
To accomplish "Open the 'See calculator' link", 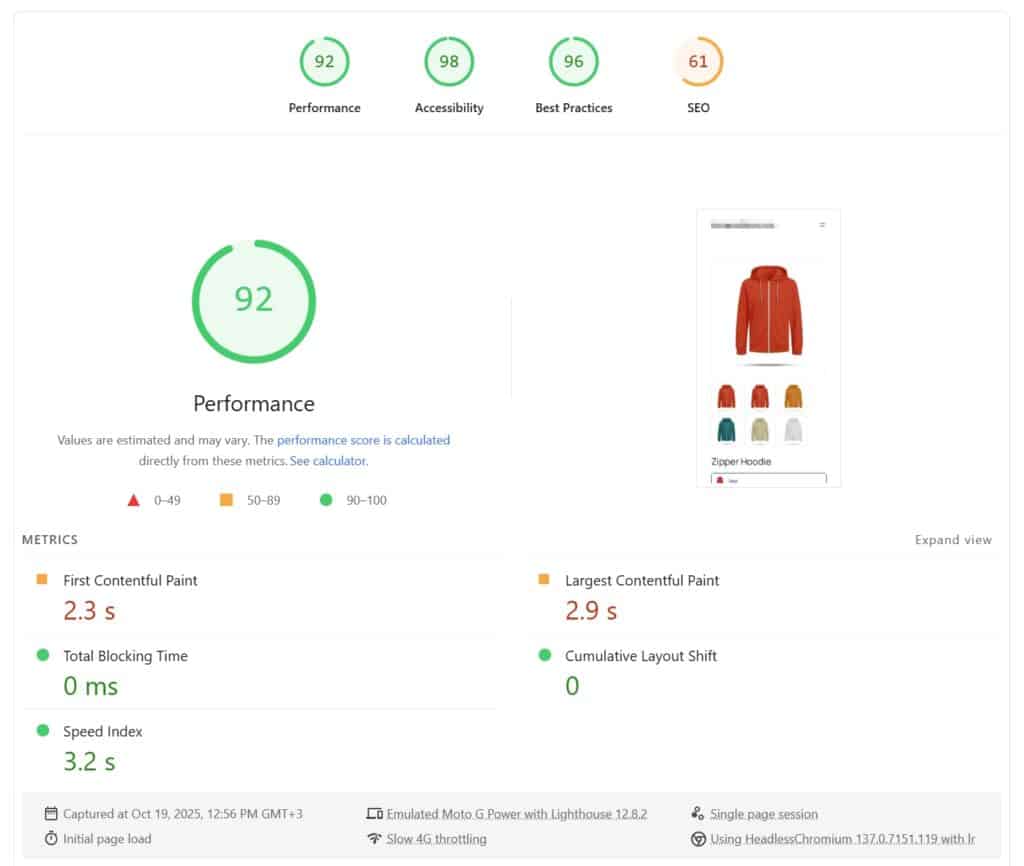I will (x=327, y=461).
